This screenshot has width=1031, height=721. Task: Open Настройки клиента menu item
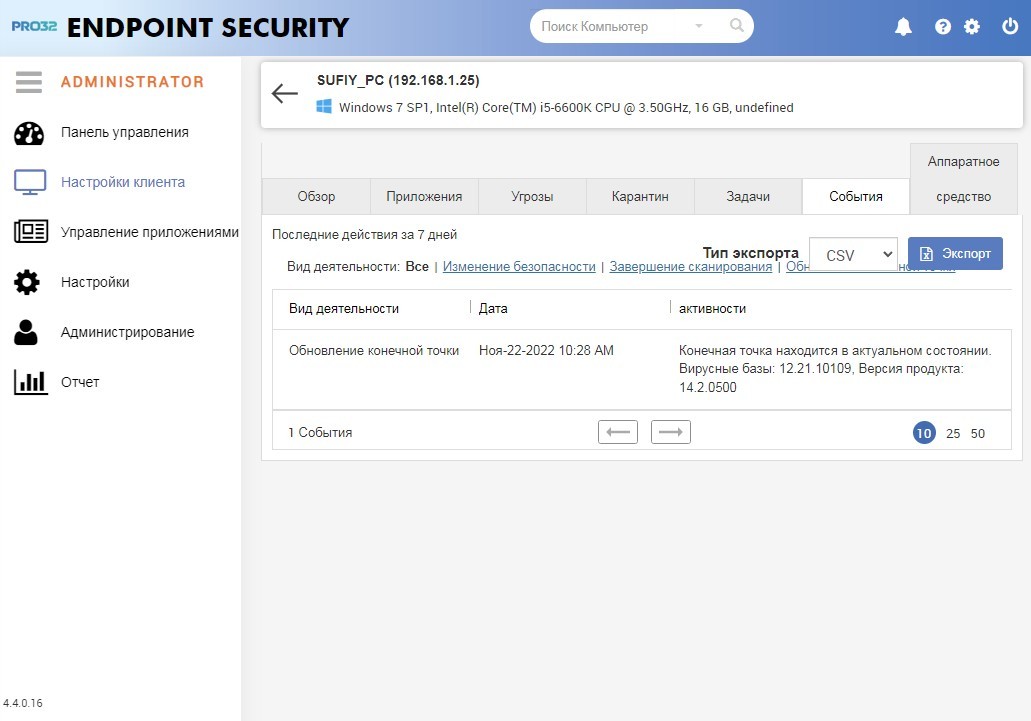click(x=122, y=182)
